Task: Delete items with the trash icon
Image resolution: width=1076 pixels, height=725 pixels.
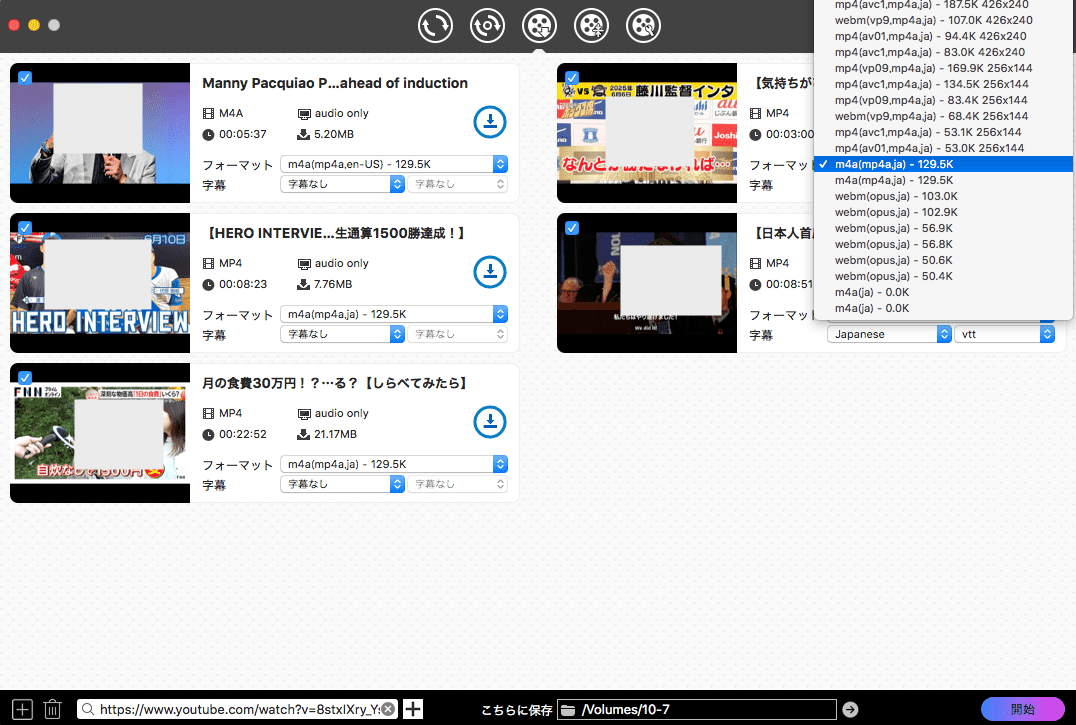Action: (53, 709)
